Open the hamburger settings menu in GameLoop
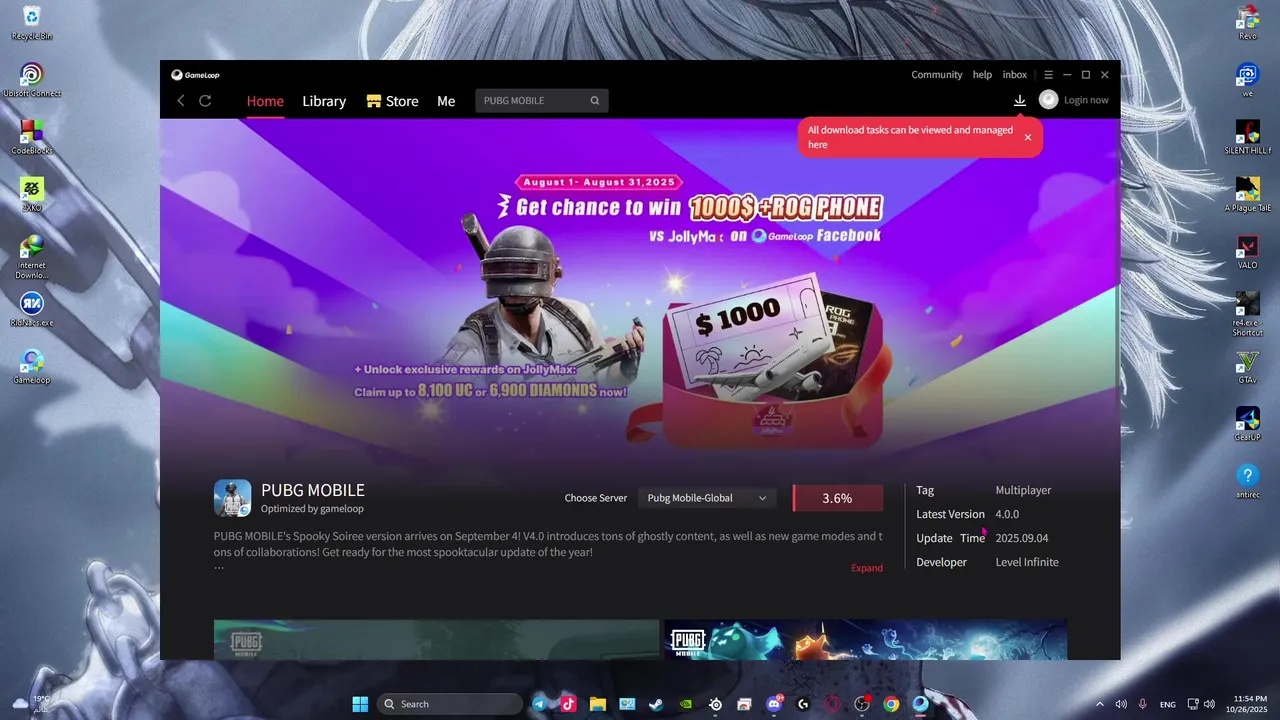1280x720 pixels. coord(1048,75)
